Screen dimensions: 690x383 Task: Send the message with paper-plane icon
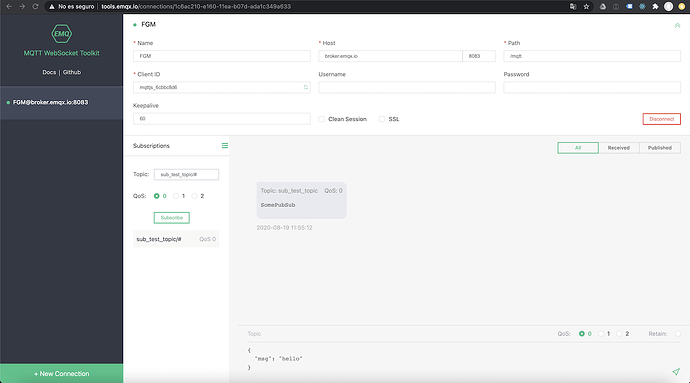tap(676, 372)
